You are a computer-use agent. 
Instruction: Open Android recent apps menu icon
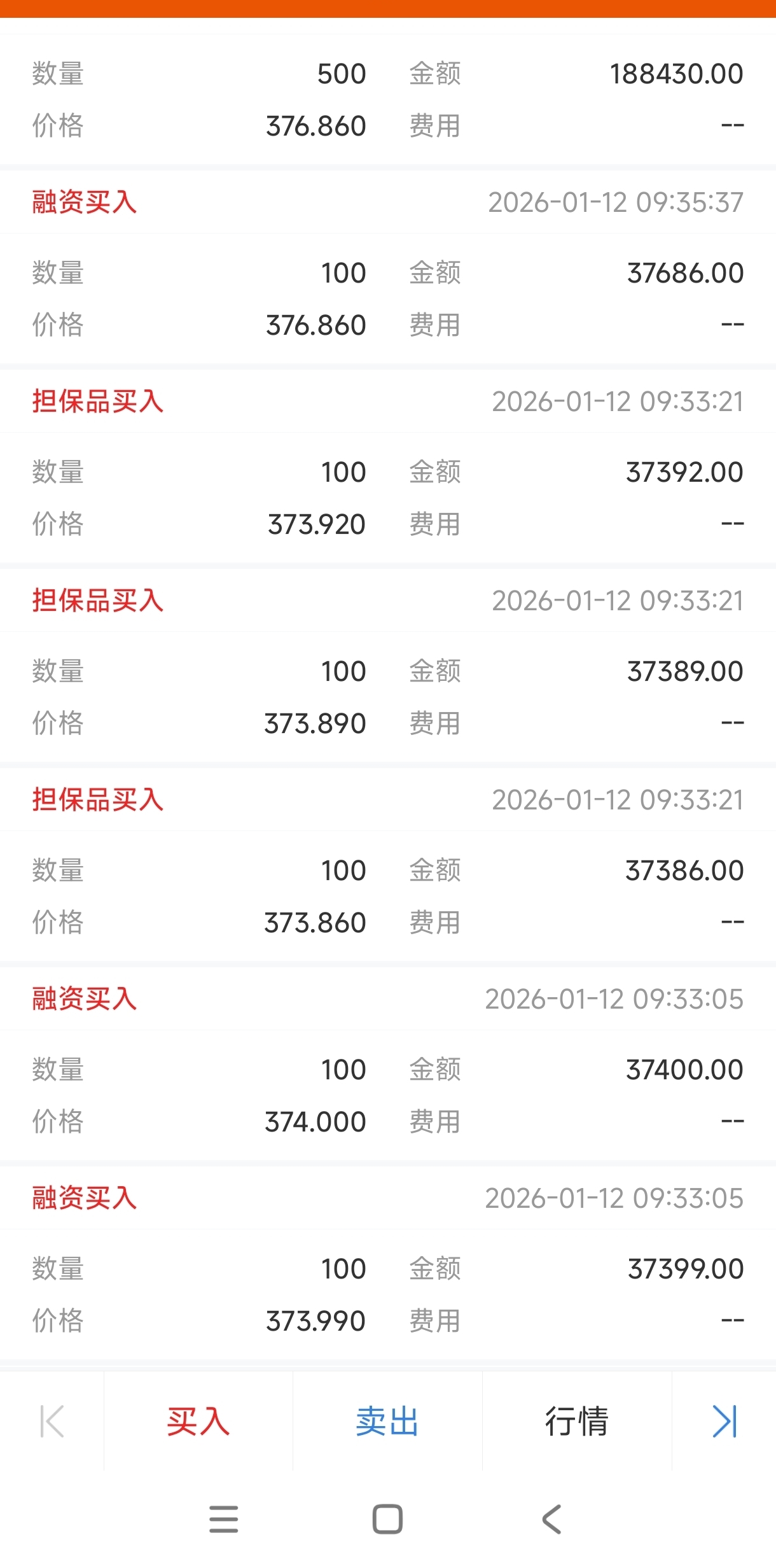point(224,1520)
